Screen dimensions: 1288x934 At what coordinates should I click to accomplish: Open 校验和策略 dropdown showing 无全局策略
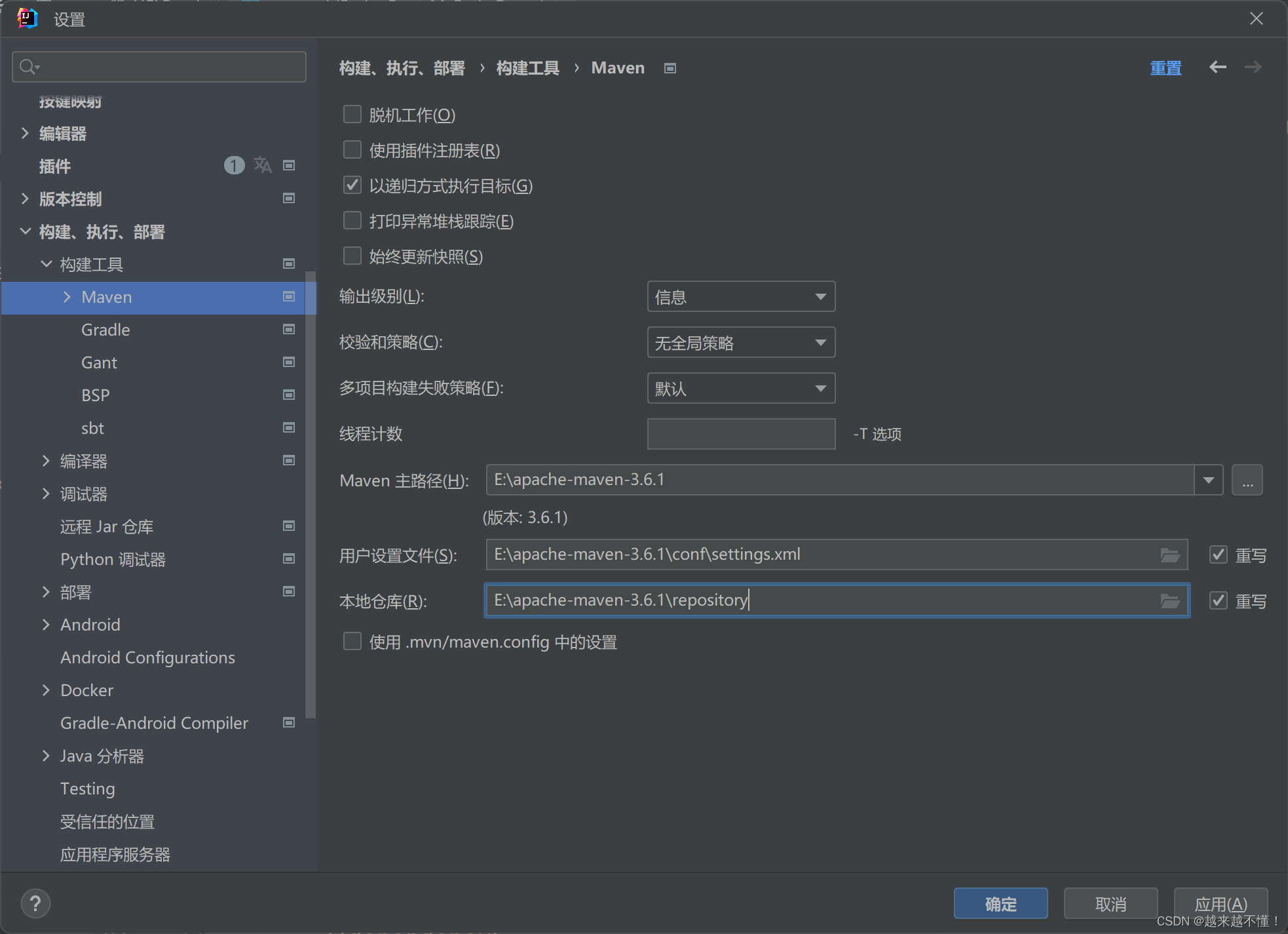coord(741,343)
